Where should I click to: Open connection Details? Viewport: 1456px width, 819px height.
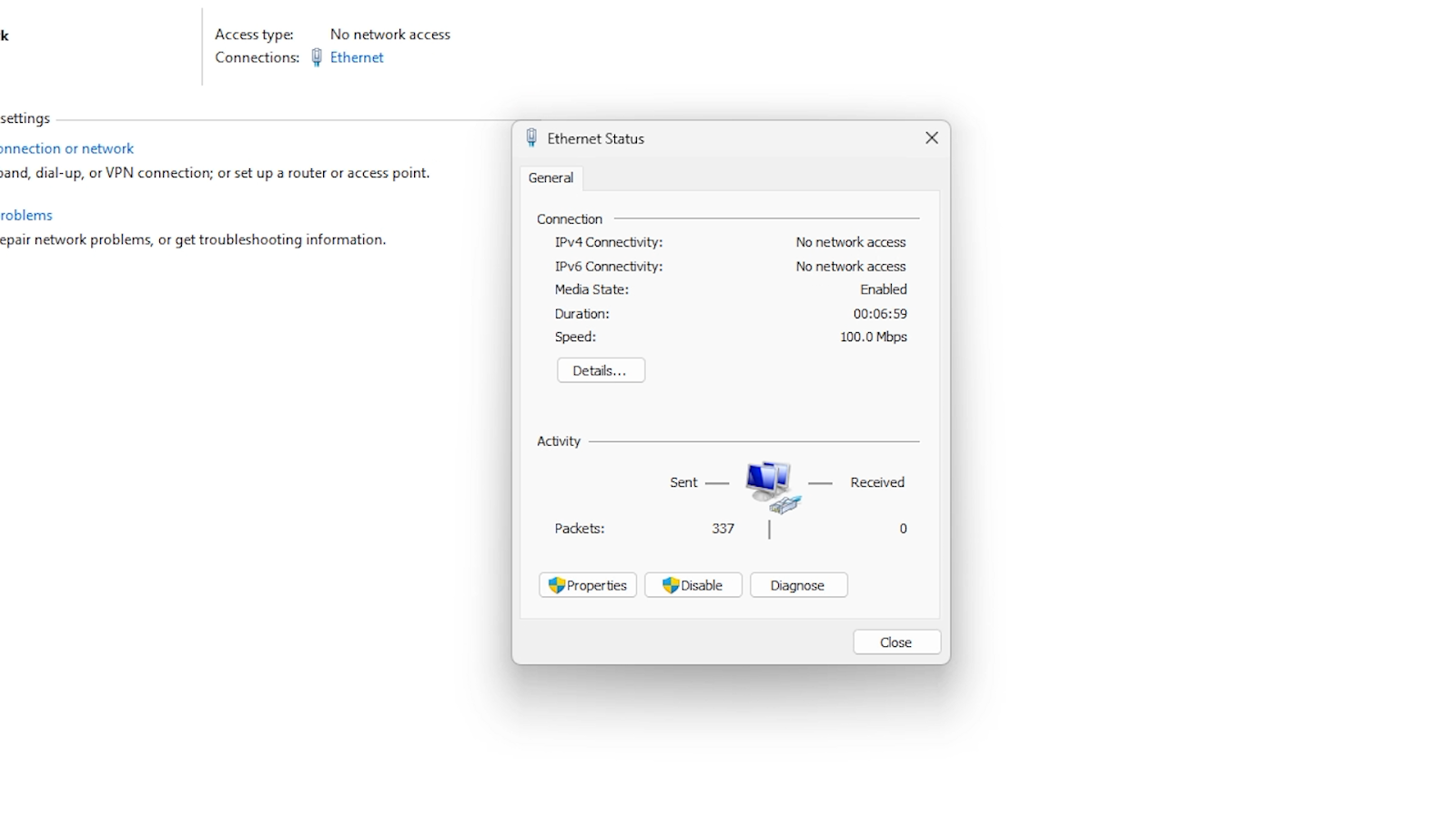click(x=601, y=370)
